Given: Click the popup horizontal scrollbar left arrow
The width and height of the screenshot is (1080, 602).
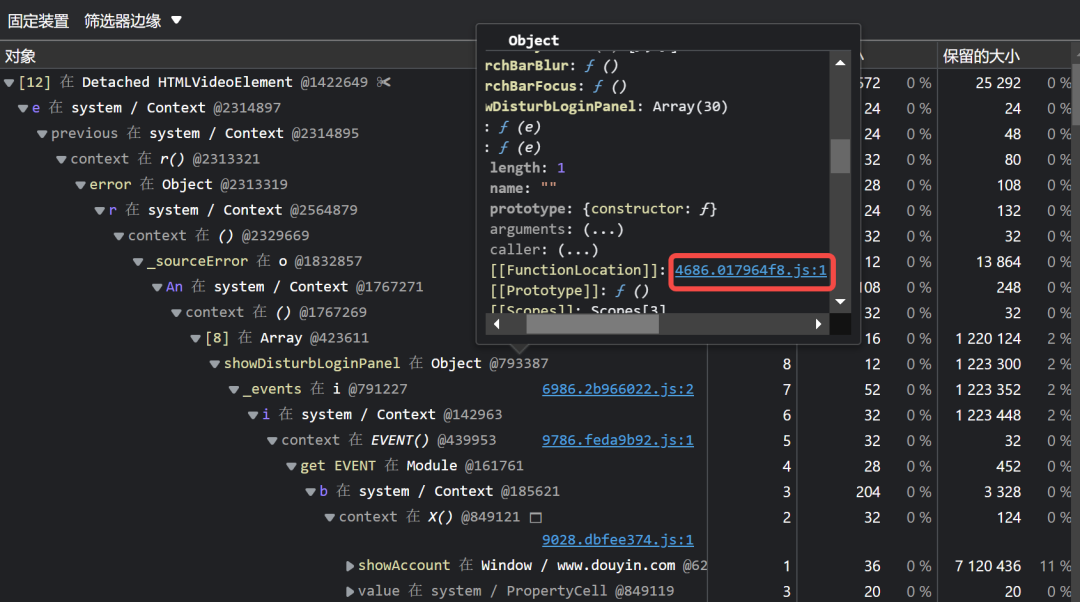Looking at the screenshot, I should pyautogui.click(x=496, y=324).
